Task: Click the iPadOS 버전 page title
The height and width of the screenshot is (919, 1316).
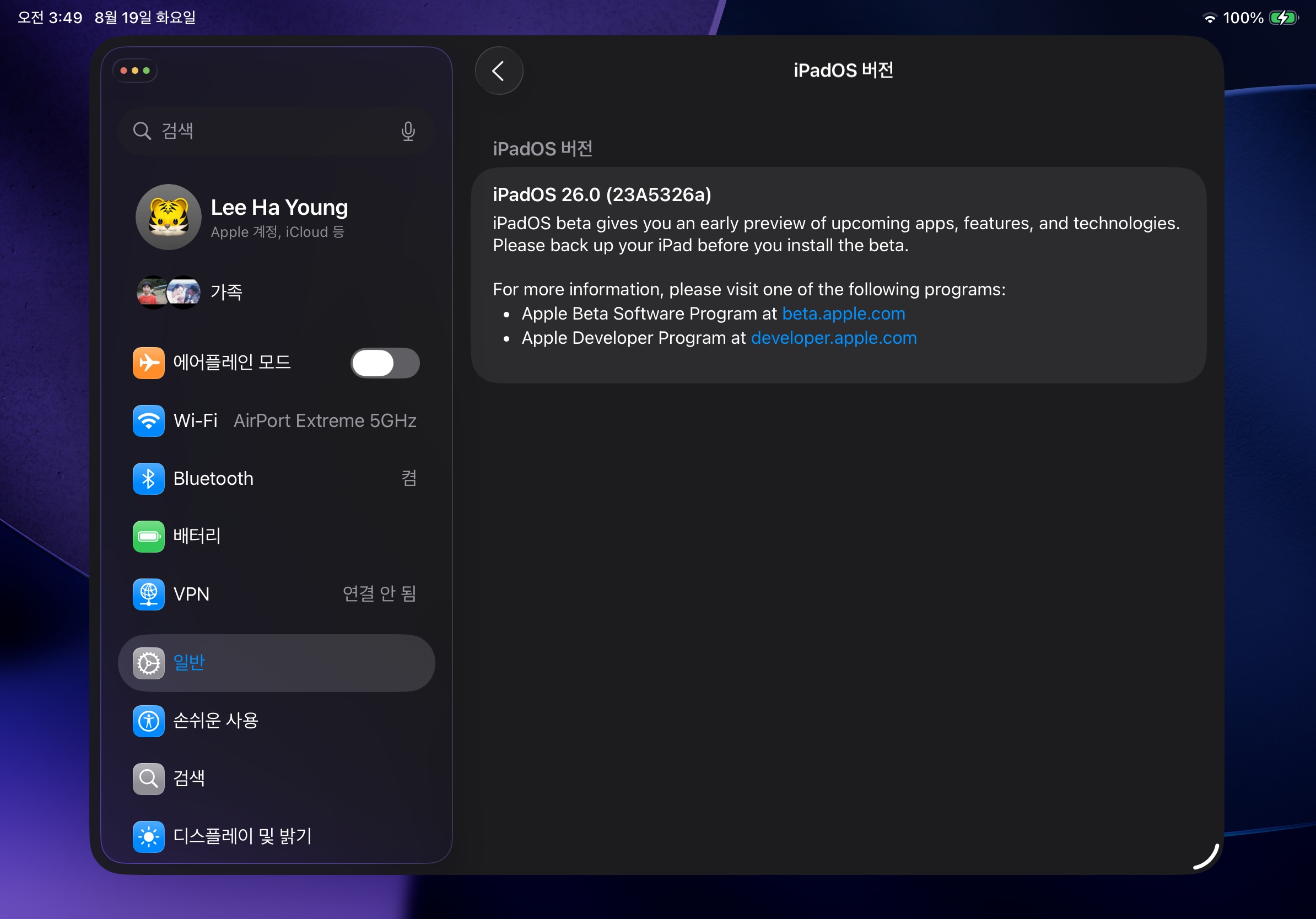Action: coord(843,71)
